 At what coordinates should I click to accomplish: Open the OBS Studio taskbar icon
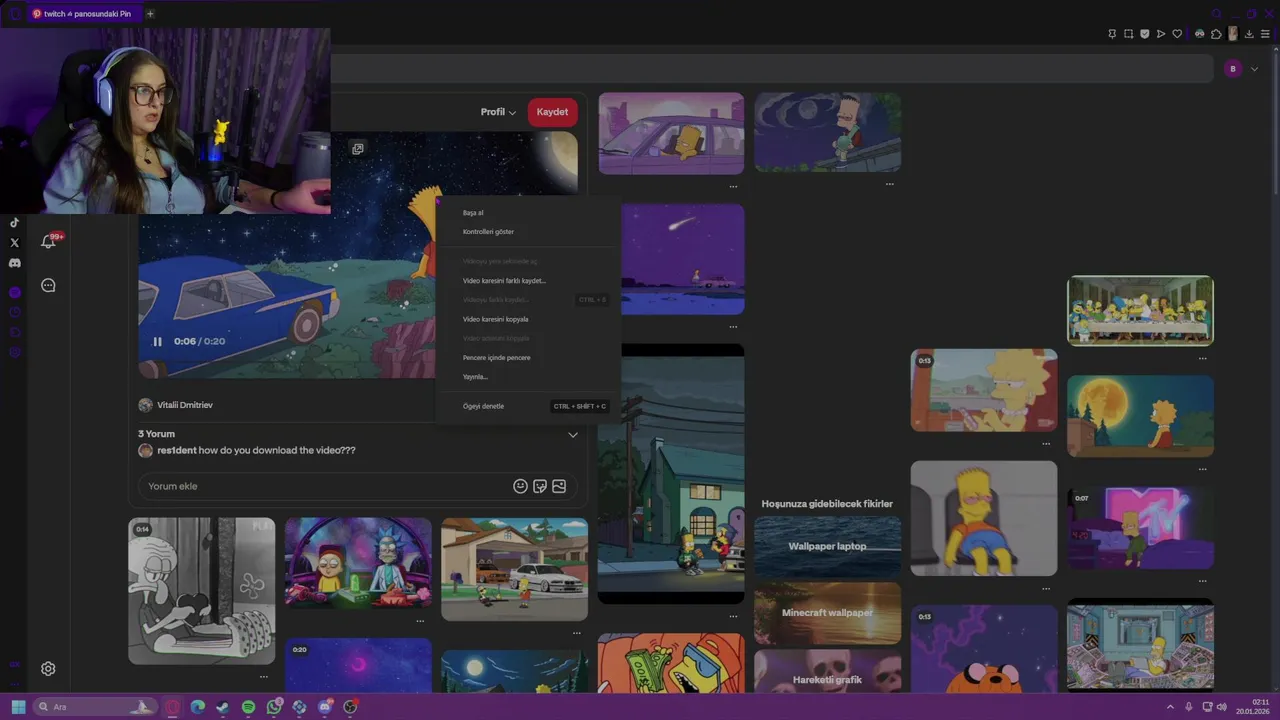pos(350,707)
